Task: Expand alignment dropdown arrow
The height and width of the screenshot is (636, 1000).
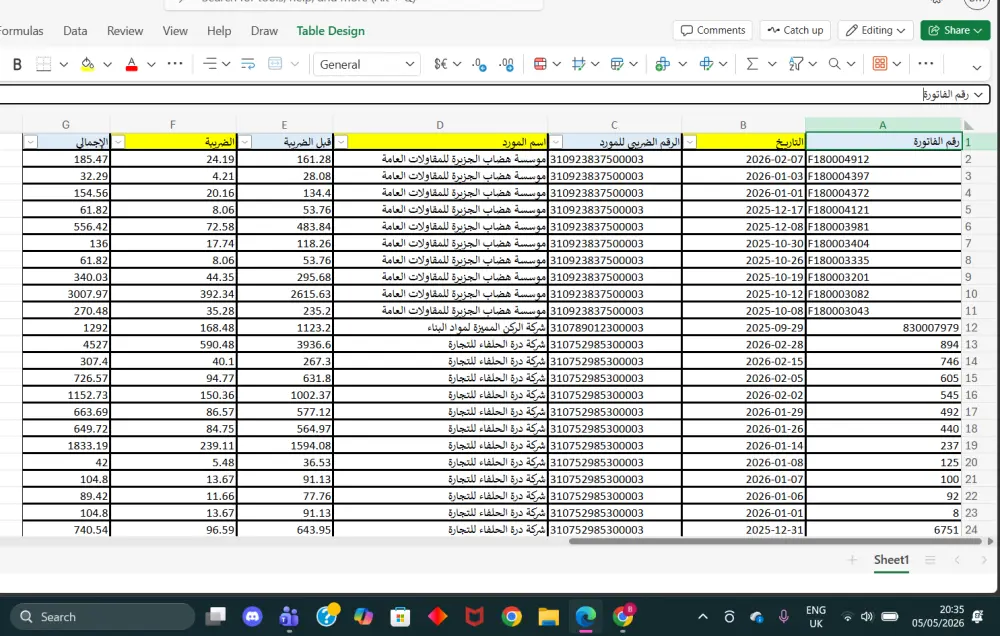Action: 226,64
